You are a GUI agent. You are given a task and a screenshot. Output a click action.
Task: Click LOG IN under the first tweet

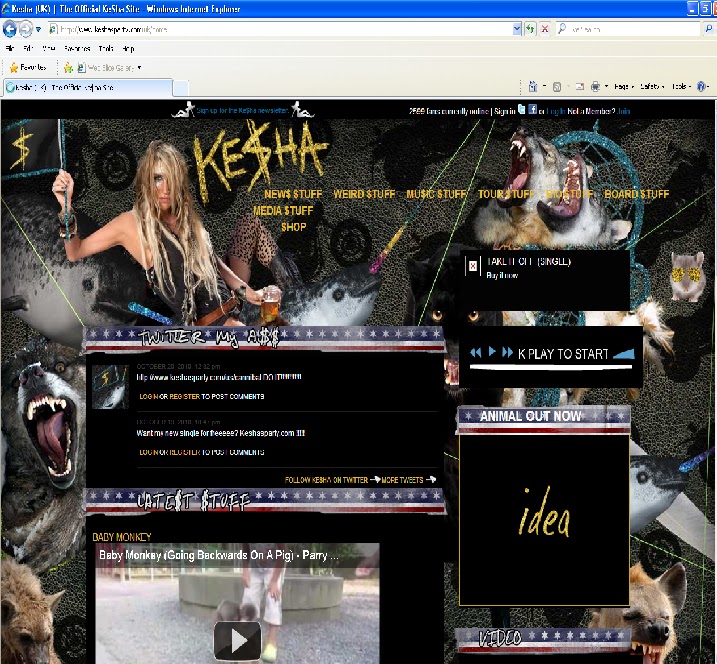point(149,396)
